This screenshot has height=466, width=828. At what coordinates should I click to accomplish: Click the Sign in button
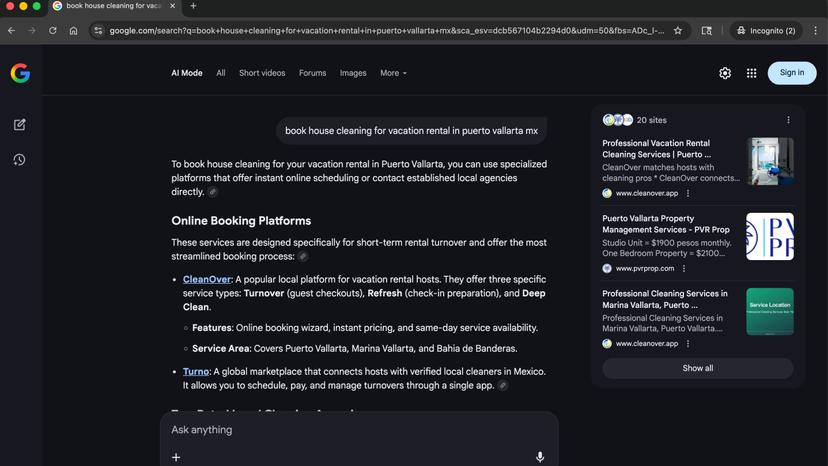[x=791, y=73]
